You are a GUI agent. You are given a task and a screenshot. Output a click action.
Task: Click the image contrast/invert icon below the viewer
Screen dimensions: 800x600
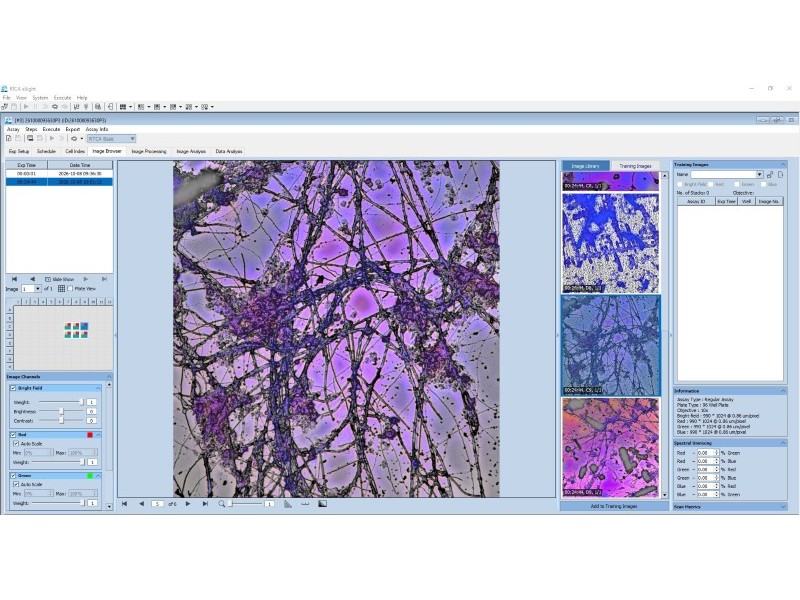pyautogui.click(x=322, y=504)
